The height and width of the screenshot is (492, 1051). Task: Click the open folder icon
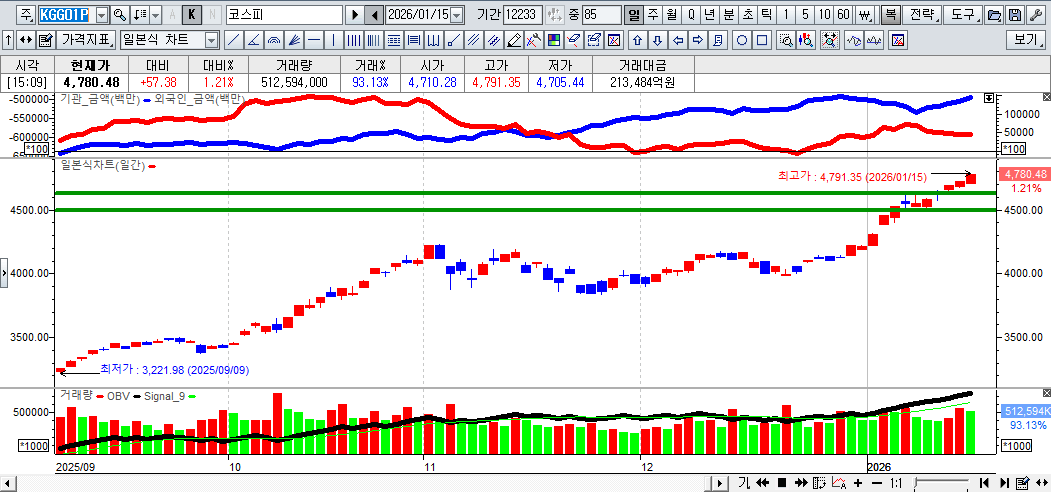[x=994, y=16]
